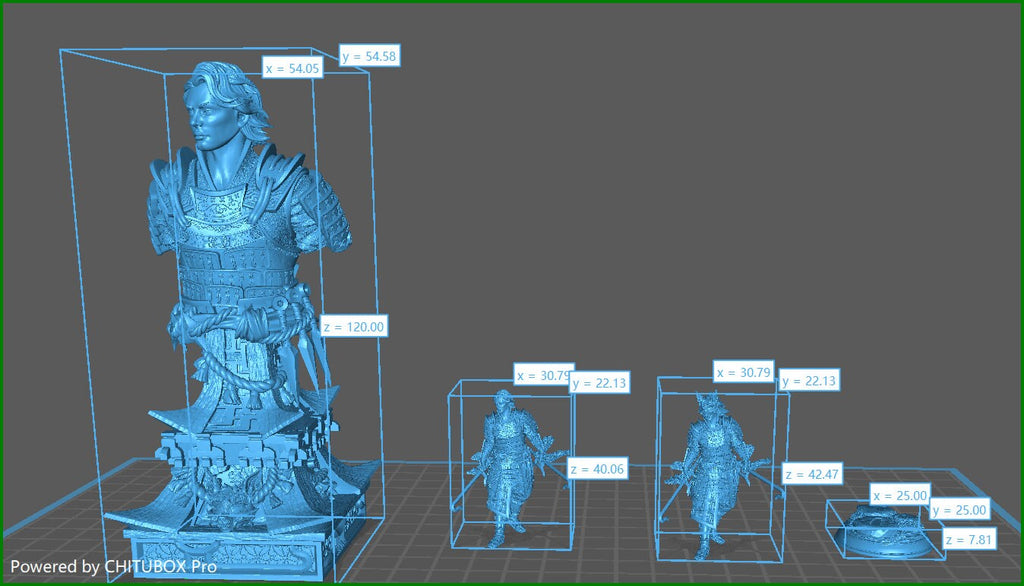Image resolution: width=1024 pixels, height=586 pixels.
Task: Click the z = 40.06 label
Action: click(x=598, y=468)
